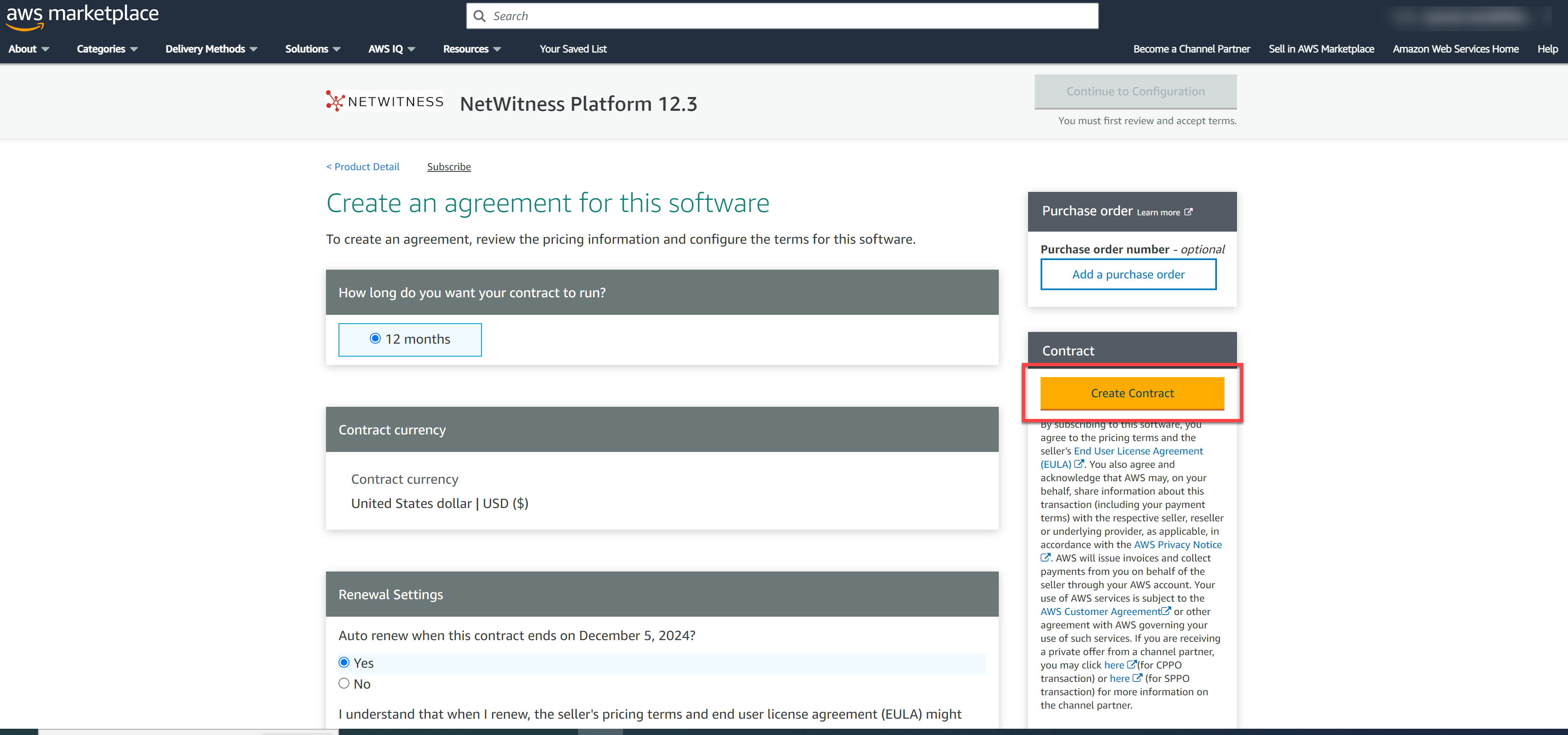Viewport: 1568px width, 735px height.
Task: Click the external-link icon after AWS Privacy Notice
Action: pos(1045,557)
